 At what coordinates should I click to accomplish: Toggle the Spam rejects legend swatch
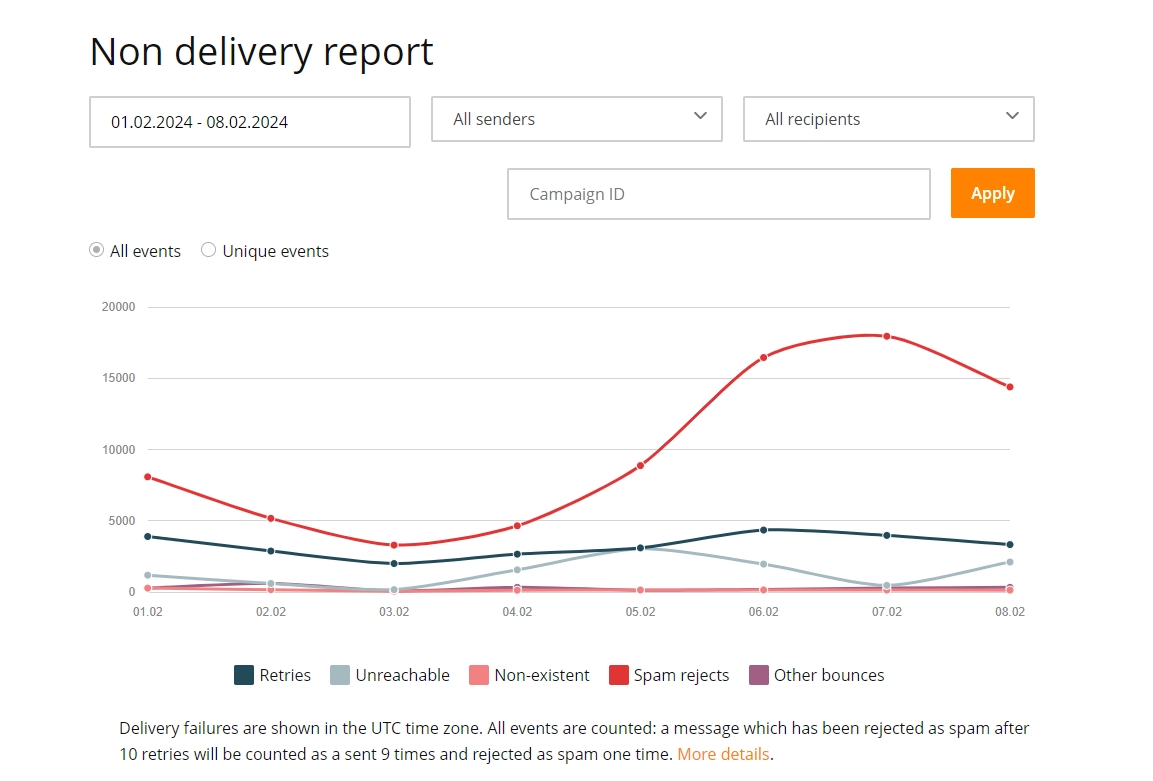coord(618,675)
